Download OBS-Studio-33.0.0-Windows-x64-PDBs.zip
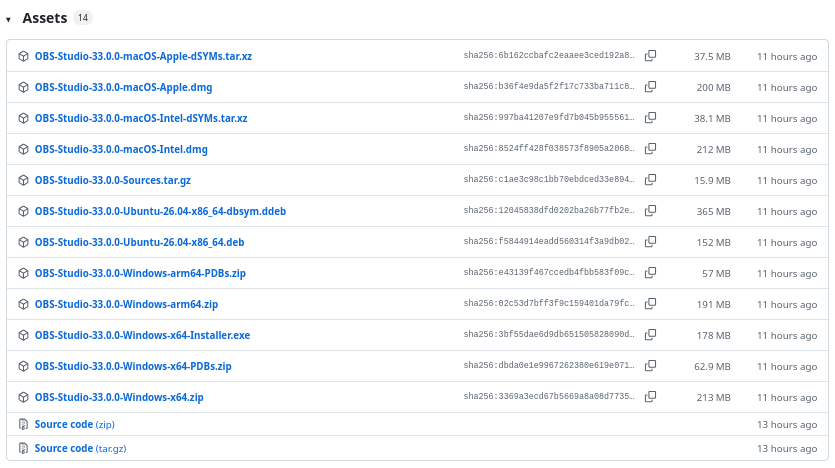This screenshot has height=468, width=835. [x=133, y=366]
